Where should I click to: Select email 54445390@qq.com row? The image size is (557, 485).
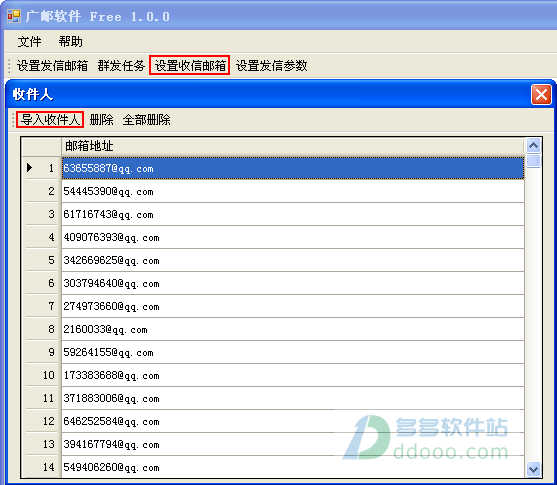[293, 192]
